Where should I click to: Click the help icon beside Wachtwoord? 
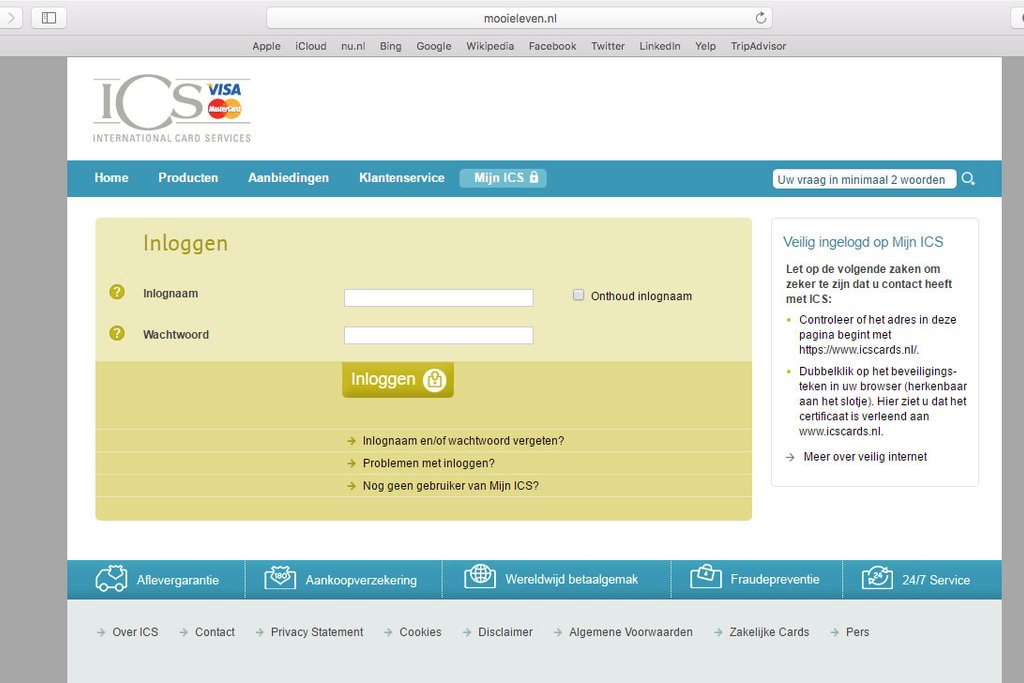[x=117, y=333]
